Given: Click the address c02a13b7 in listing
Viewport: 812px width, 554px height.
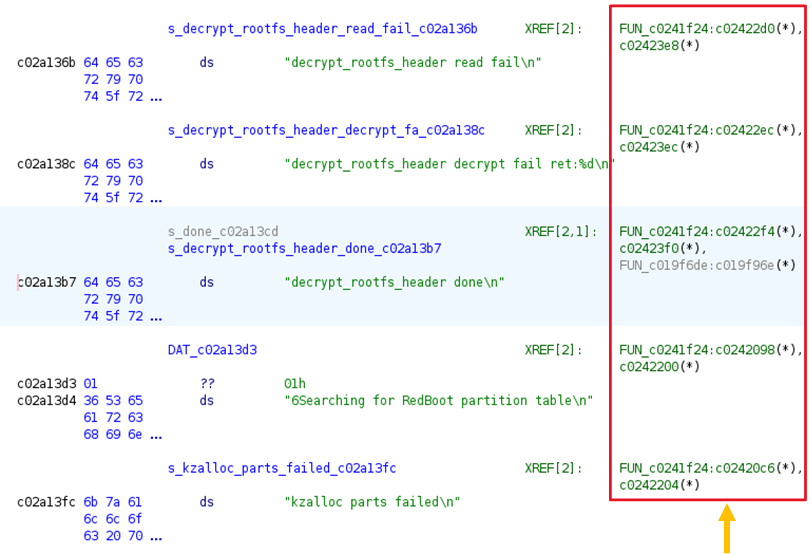Looking at the screenshot, I should 46,282.
